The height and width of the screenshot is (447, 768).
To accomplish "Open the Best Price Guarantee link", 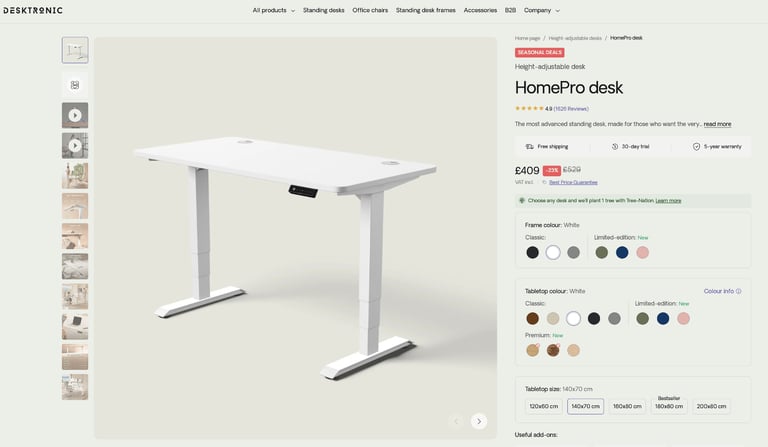I will point(573,183).
